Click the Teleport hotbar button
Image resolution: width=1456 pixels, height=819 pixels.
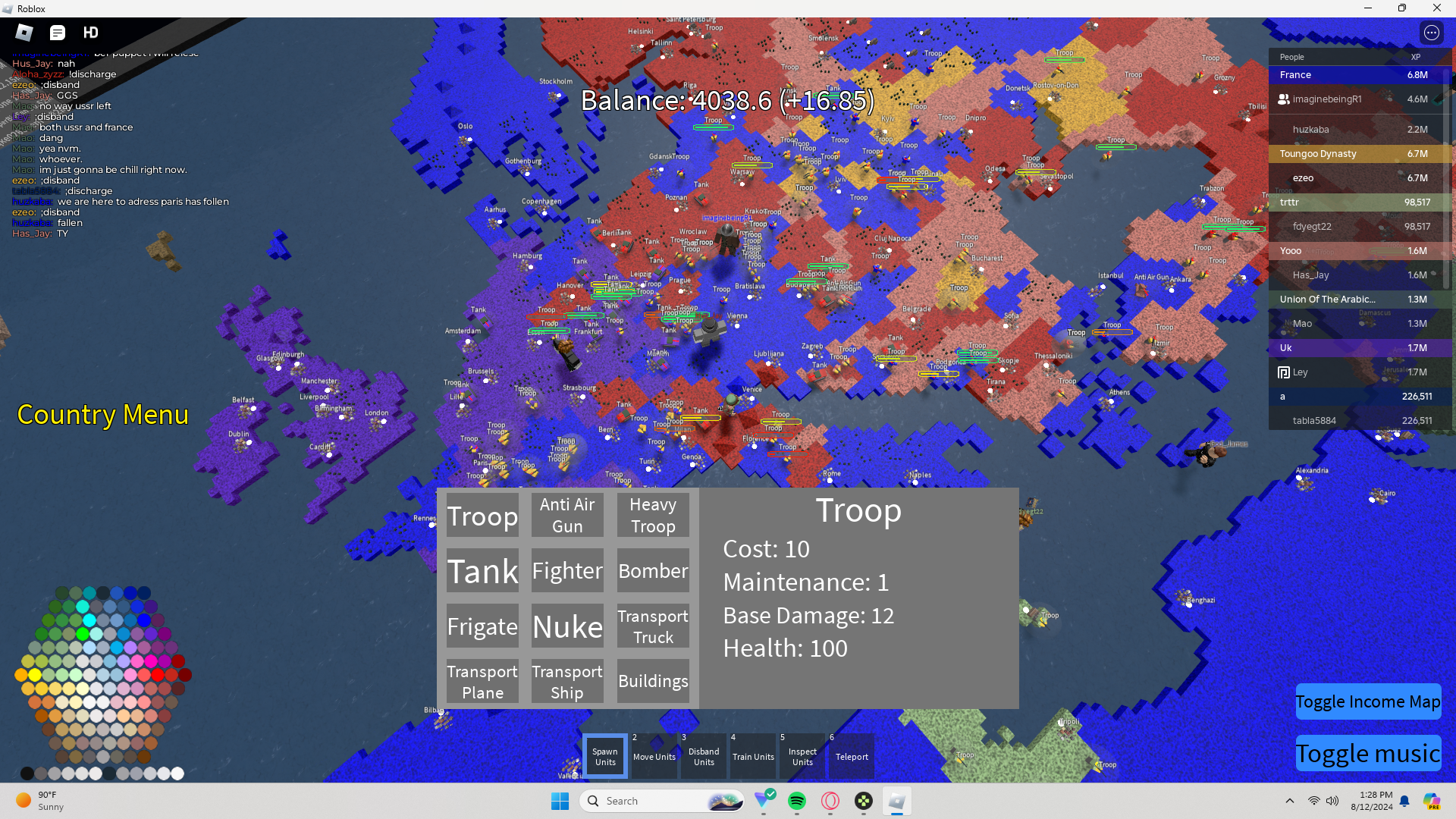(x=852, y=757)
